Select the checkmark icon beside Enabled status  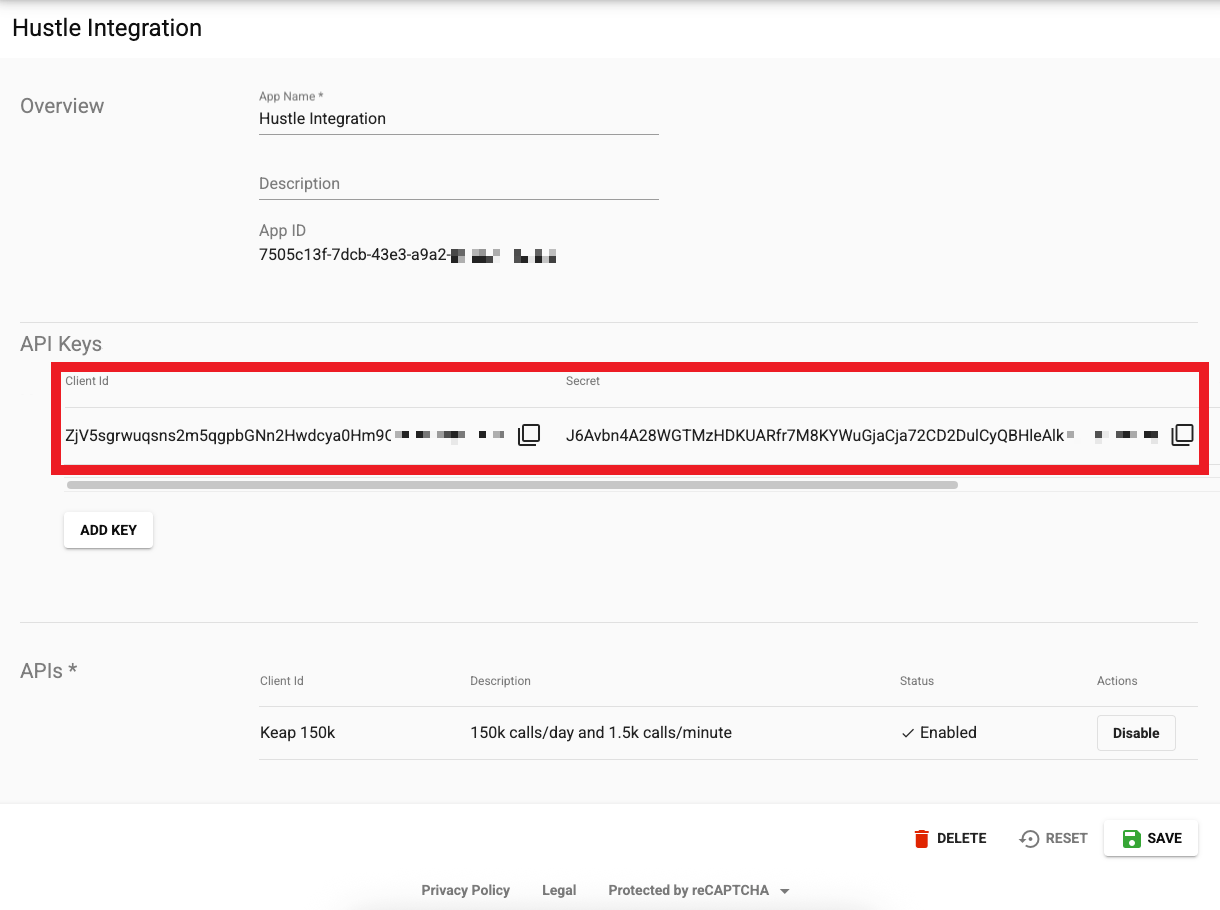[909, 732]
